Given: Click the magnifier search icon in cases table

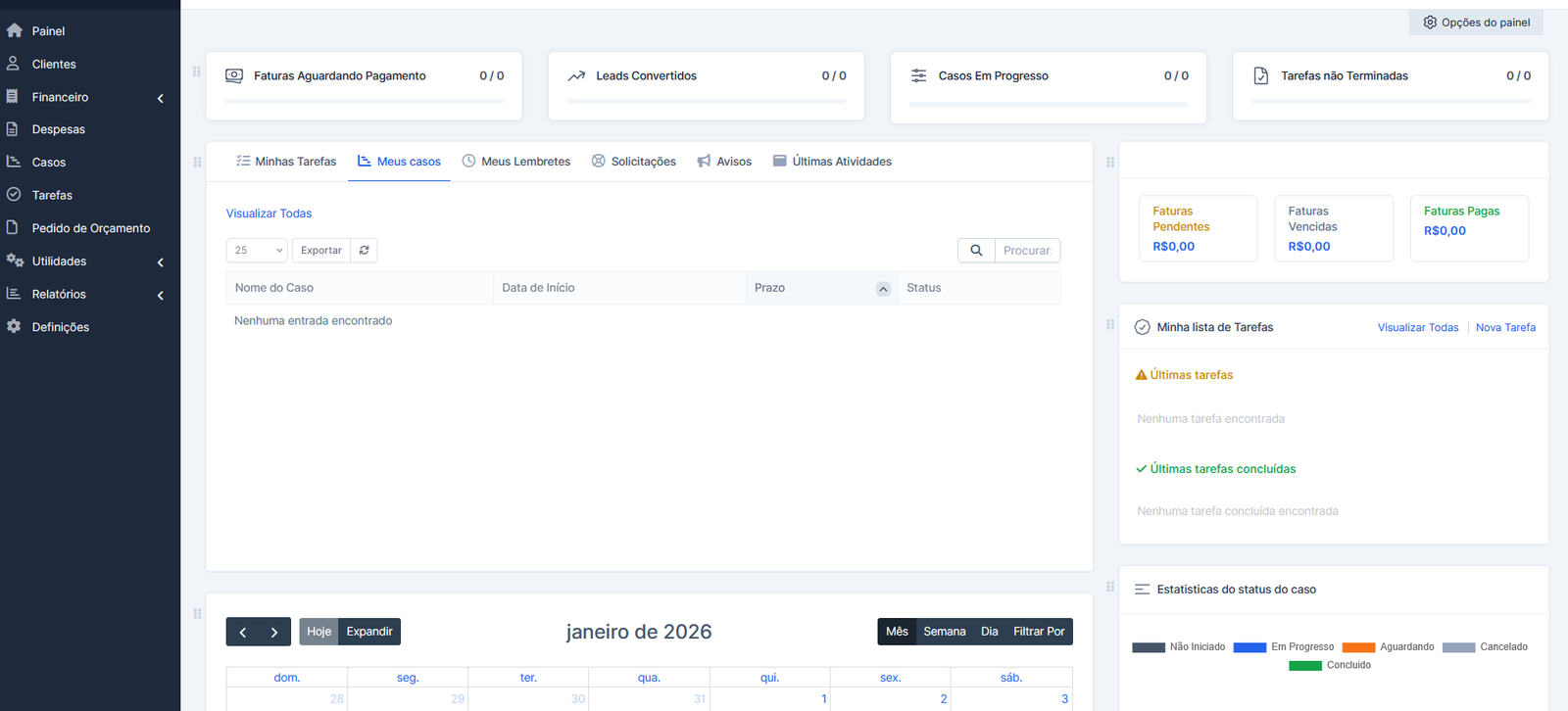Looking at the screenshot, I should [x=976, y=251].
